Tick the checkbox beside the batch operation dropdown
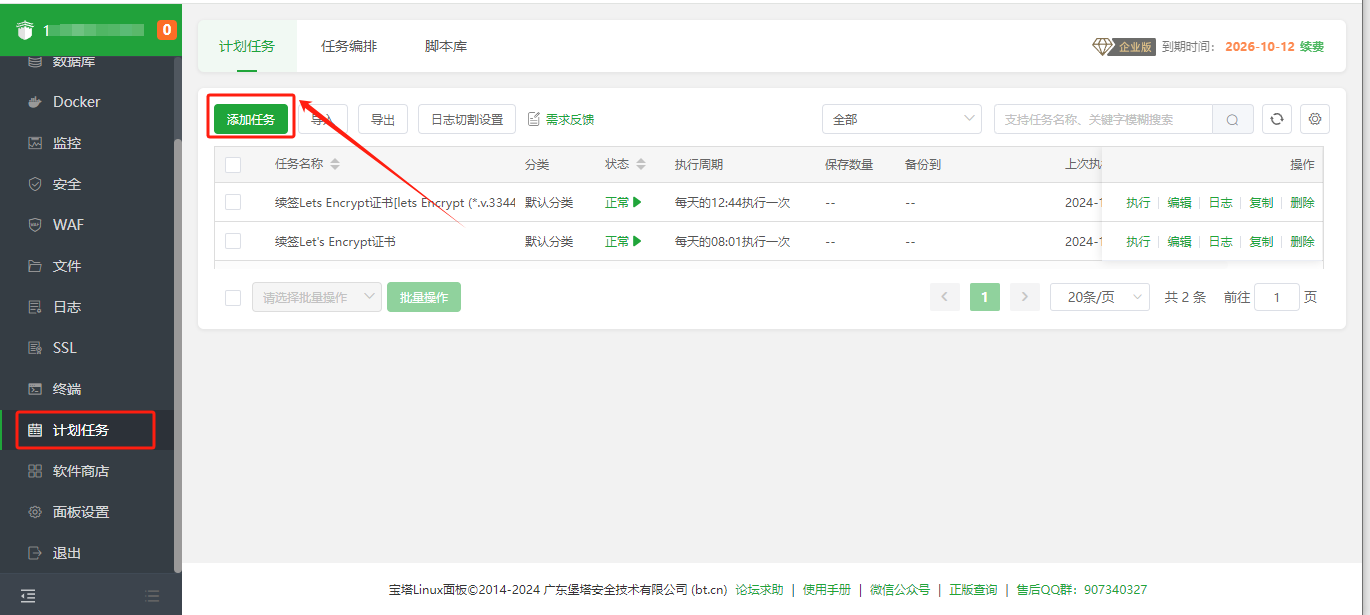Screen dimensions: 1370x615 [233, 297]
